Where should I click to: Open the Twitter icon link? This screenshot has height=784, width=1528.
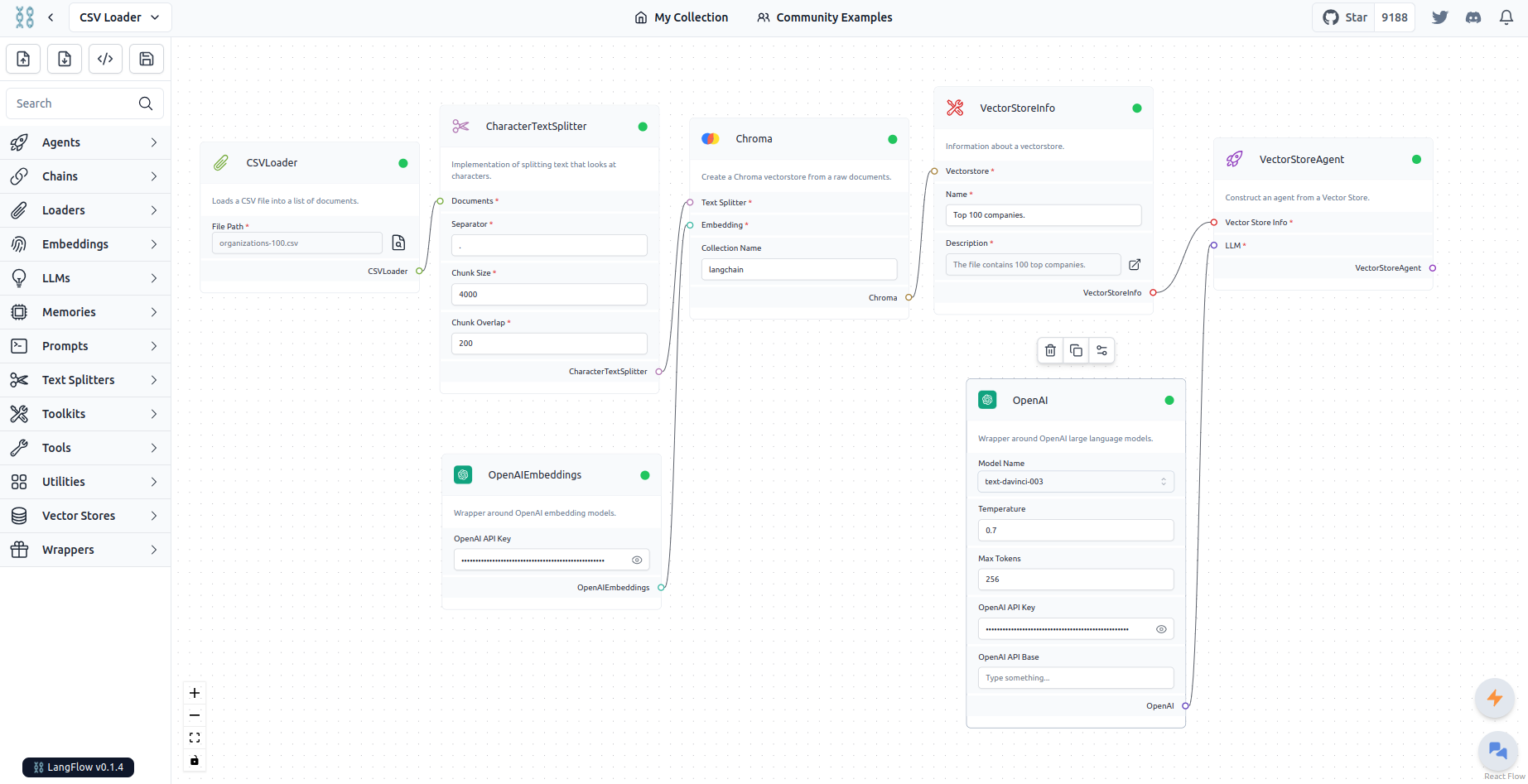coord(1440,17)
